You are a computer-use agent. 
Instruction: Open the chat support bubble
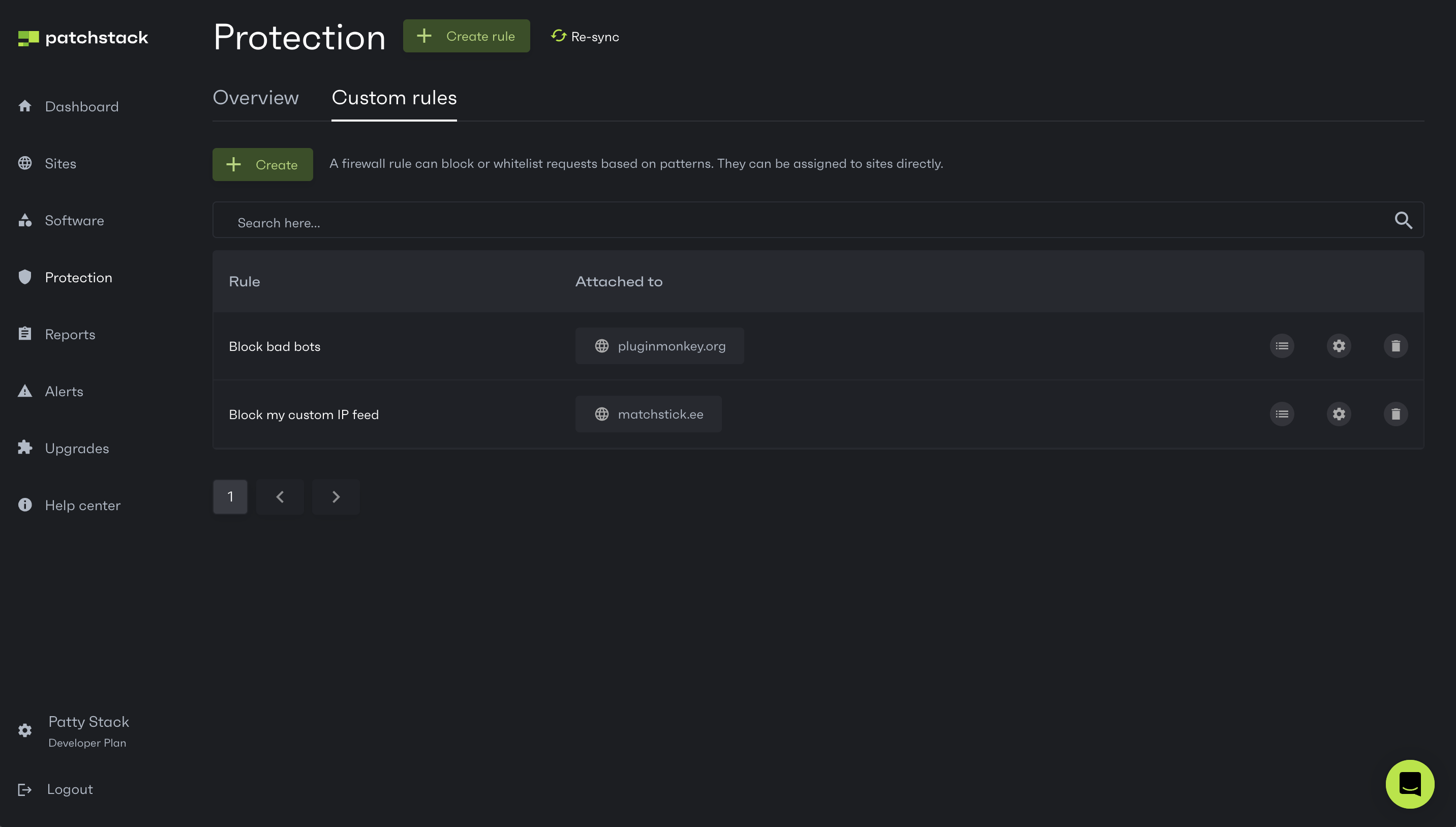click(x=1409, y=784)
